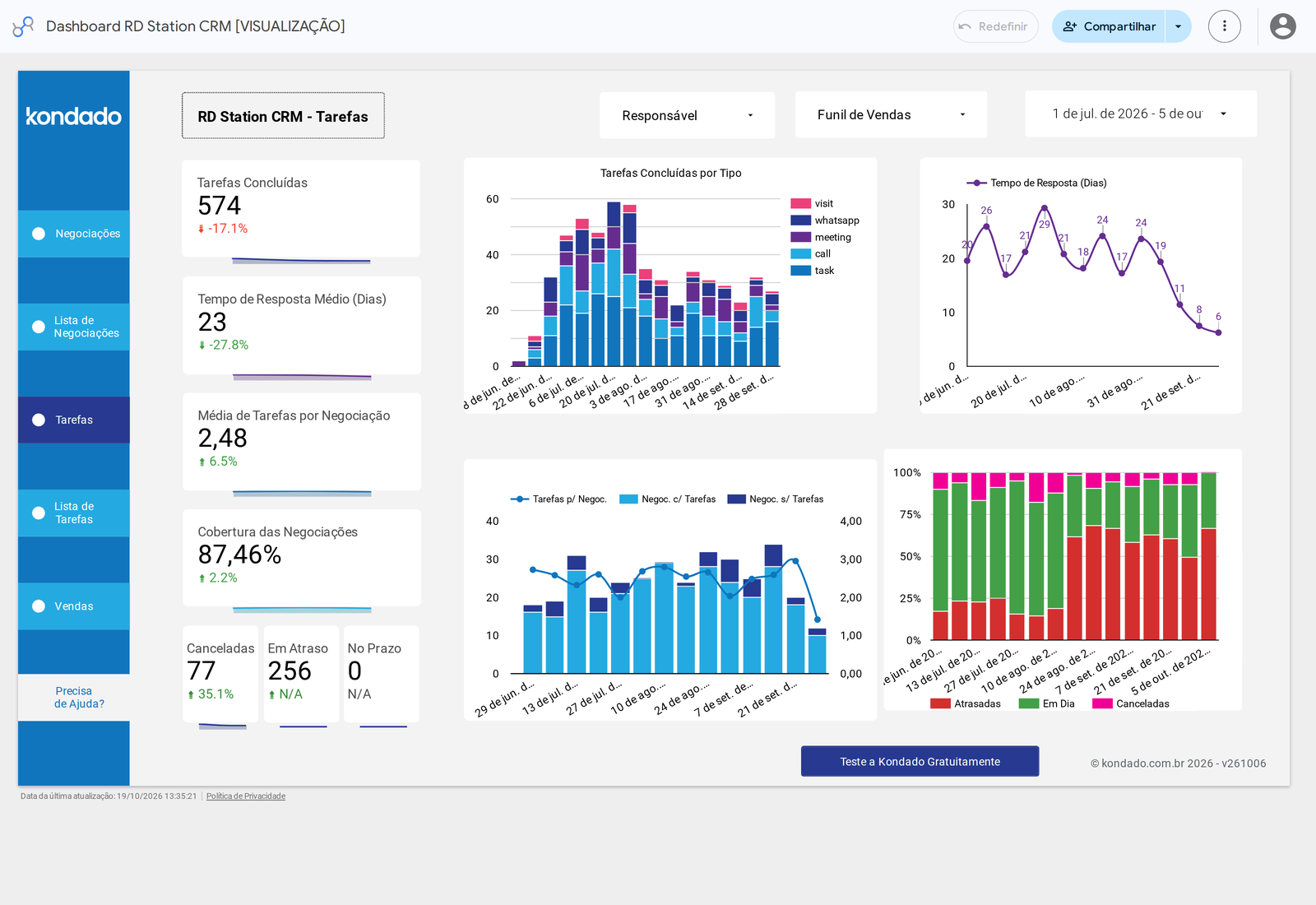
Task: Open the user account avatar
Action: pyautogui.click(x=1282, y=26)
